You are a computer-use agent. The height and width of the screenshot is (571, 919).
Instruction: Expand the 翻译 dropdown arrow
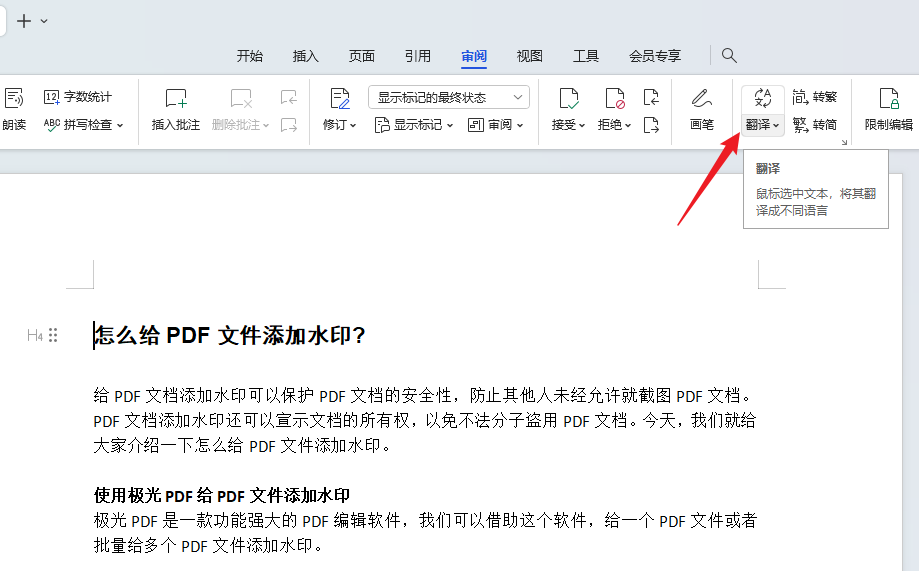coord(776,125)
